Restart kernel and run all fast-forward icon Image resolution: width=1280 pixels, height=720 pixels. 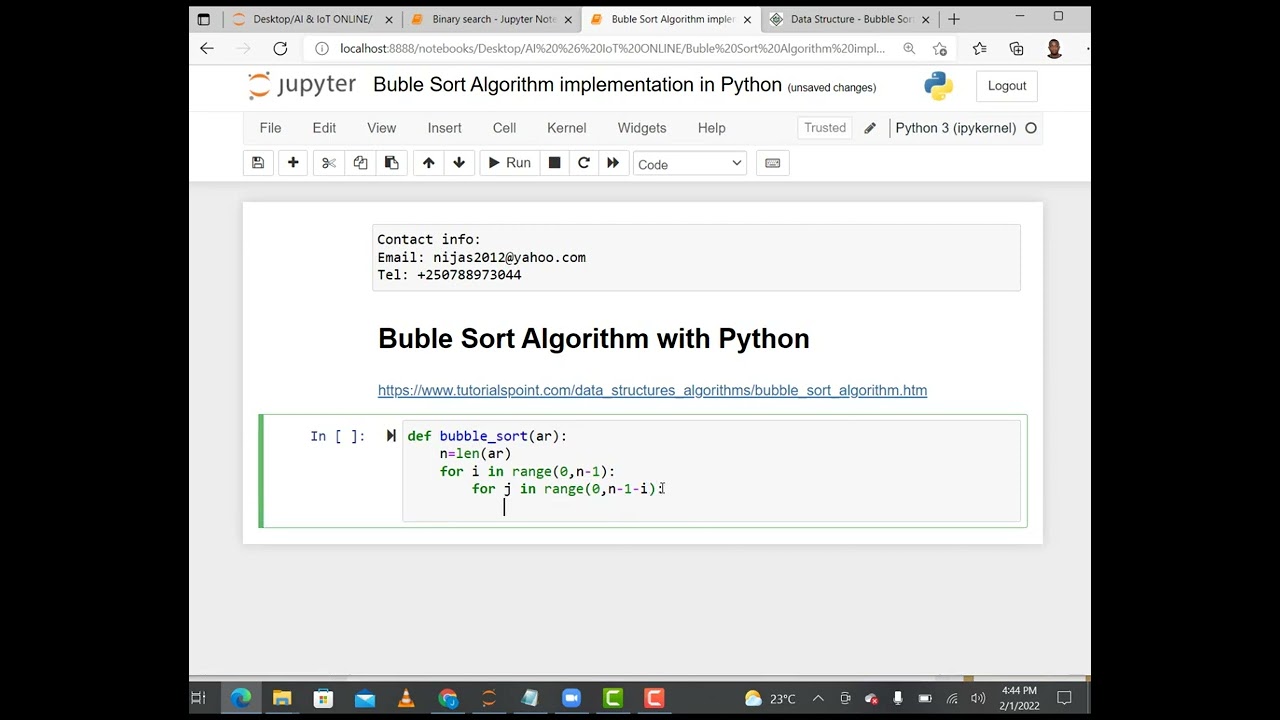(x=613, y=163)
